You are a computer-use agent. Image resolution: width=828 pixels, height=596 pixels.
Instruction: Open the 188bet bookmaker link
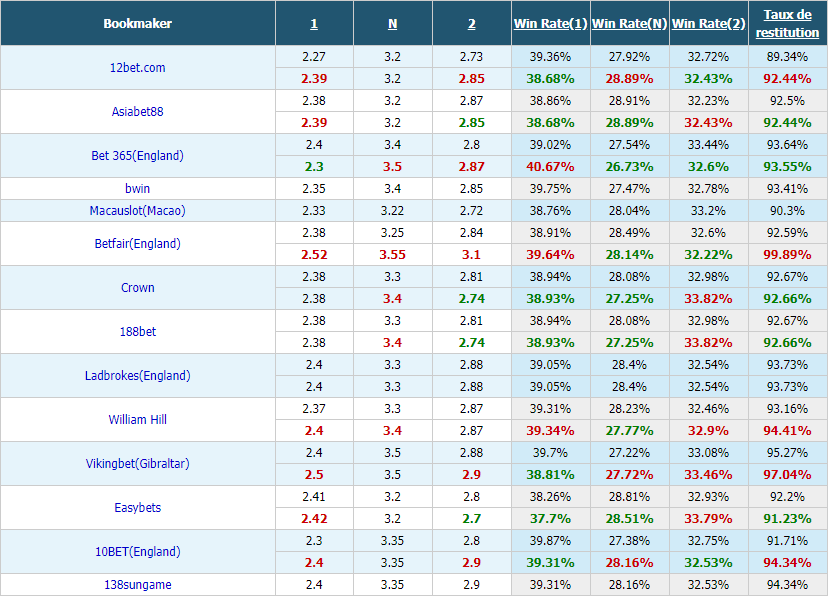pyautogui.click(x=137, y=332)
